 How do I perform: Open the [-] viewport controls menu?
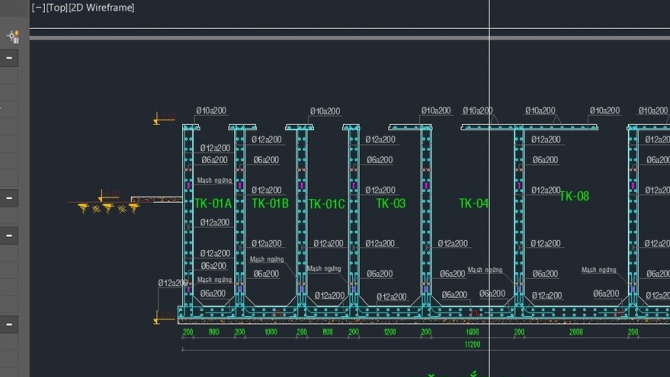click(x=38, y=8)
